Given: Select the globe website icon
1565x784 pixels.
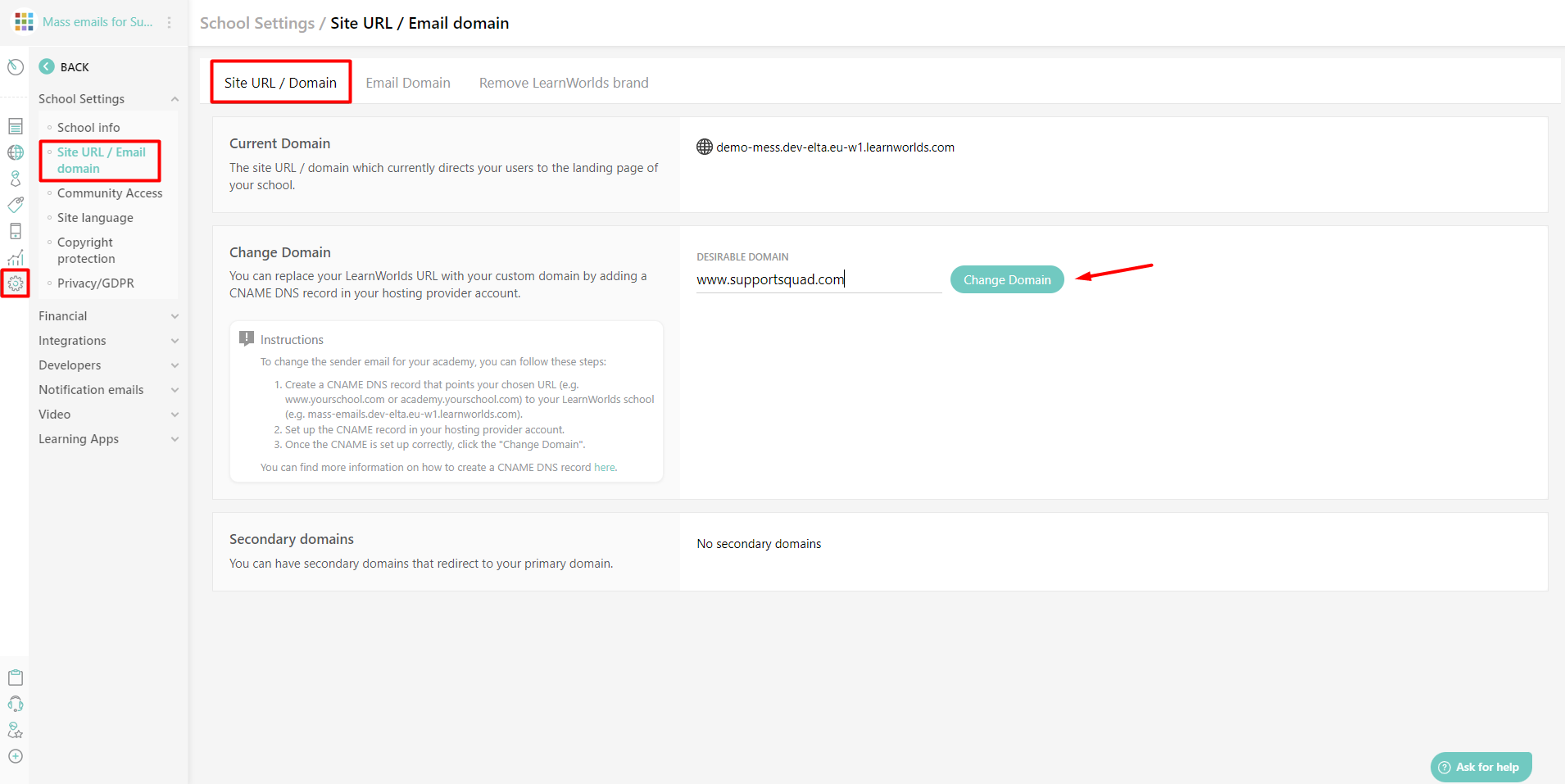Looking at the screenshot, I should [16, 152].
